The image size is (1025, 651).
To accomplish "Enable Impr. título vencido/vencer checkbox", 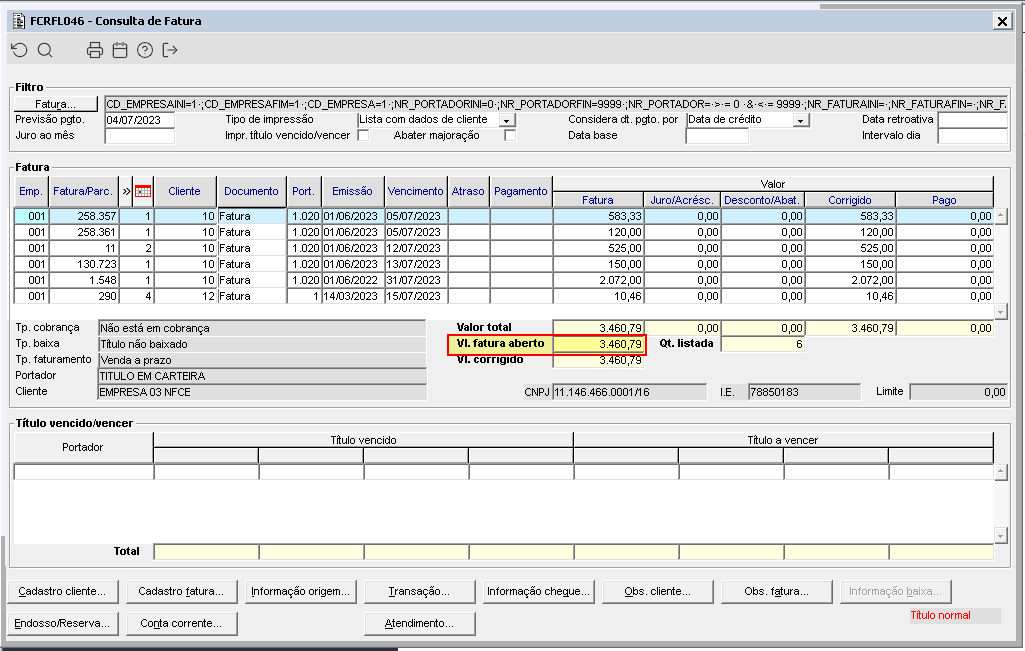I will click(363, 136).
